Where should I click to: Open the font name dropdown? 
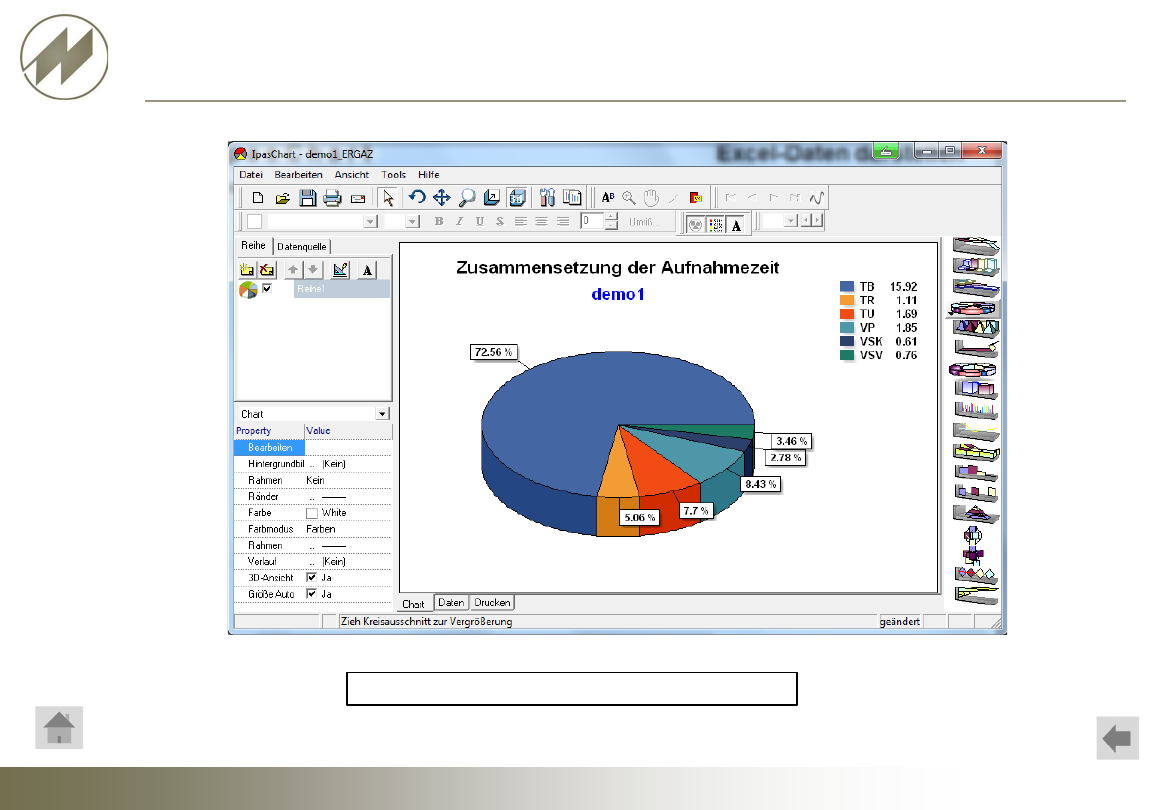point(370,222)
